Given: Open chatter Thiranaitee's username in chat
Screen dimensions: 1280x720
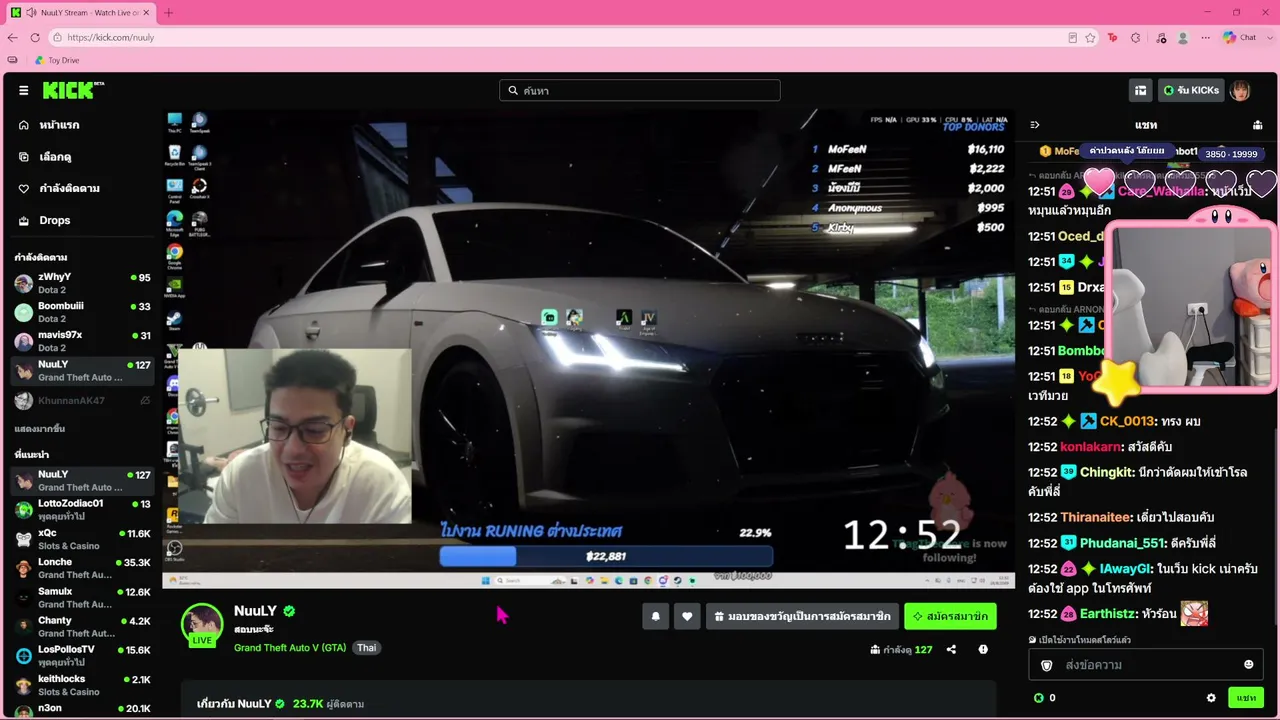Looking at the screenshot, I should coord(1096,517).
